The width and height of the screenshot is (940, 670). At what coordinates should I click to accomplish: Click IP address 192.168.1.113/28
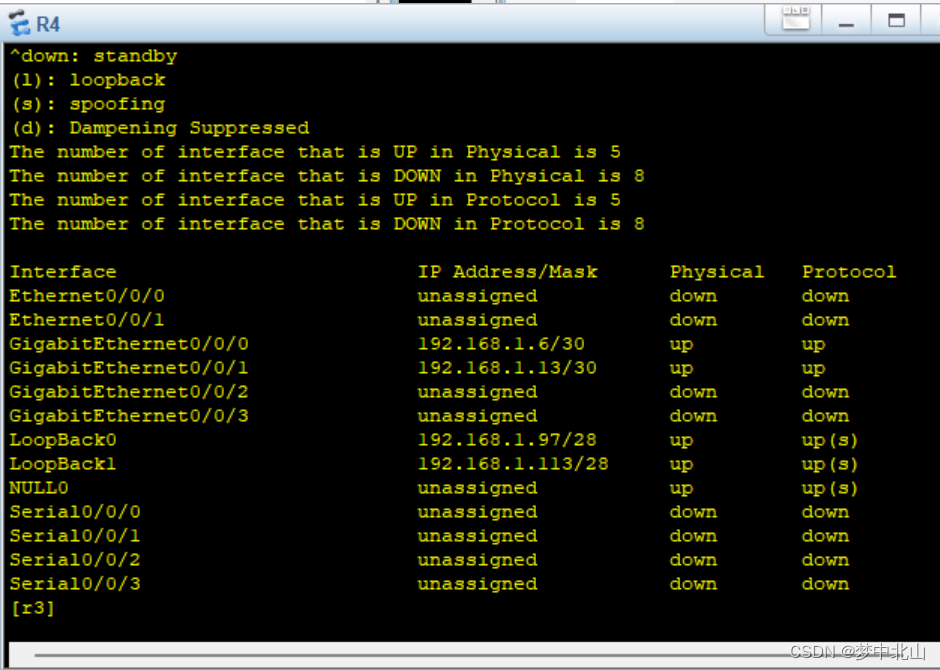coord(513,463)
